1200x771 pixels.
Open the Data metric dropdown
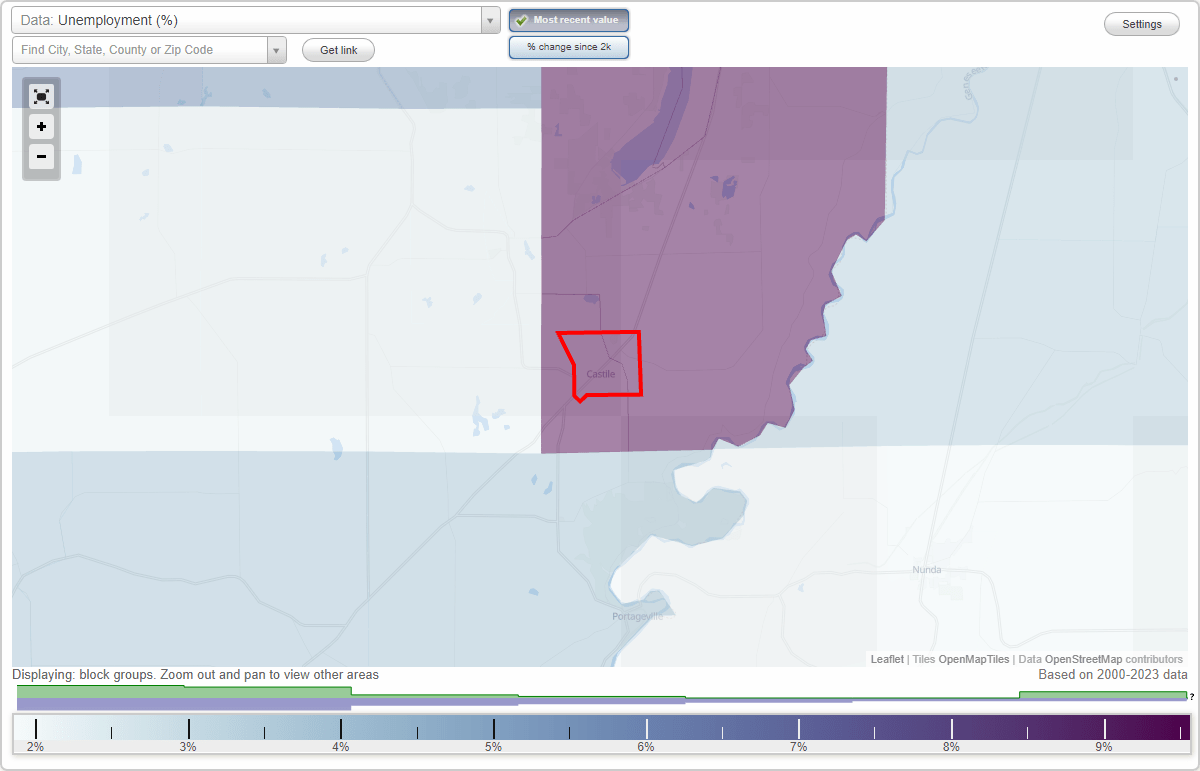point(489,19)
